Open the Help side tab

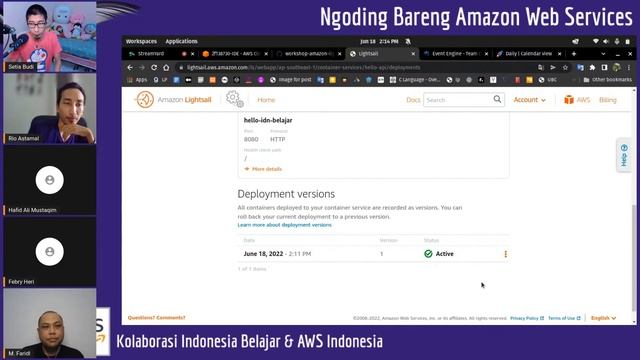[624, 155]
